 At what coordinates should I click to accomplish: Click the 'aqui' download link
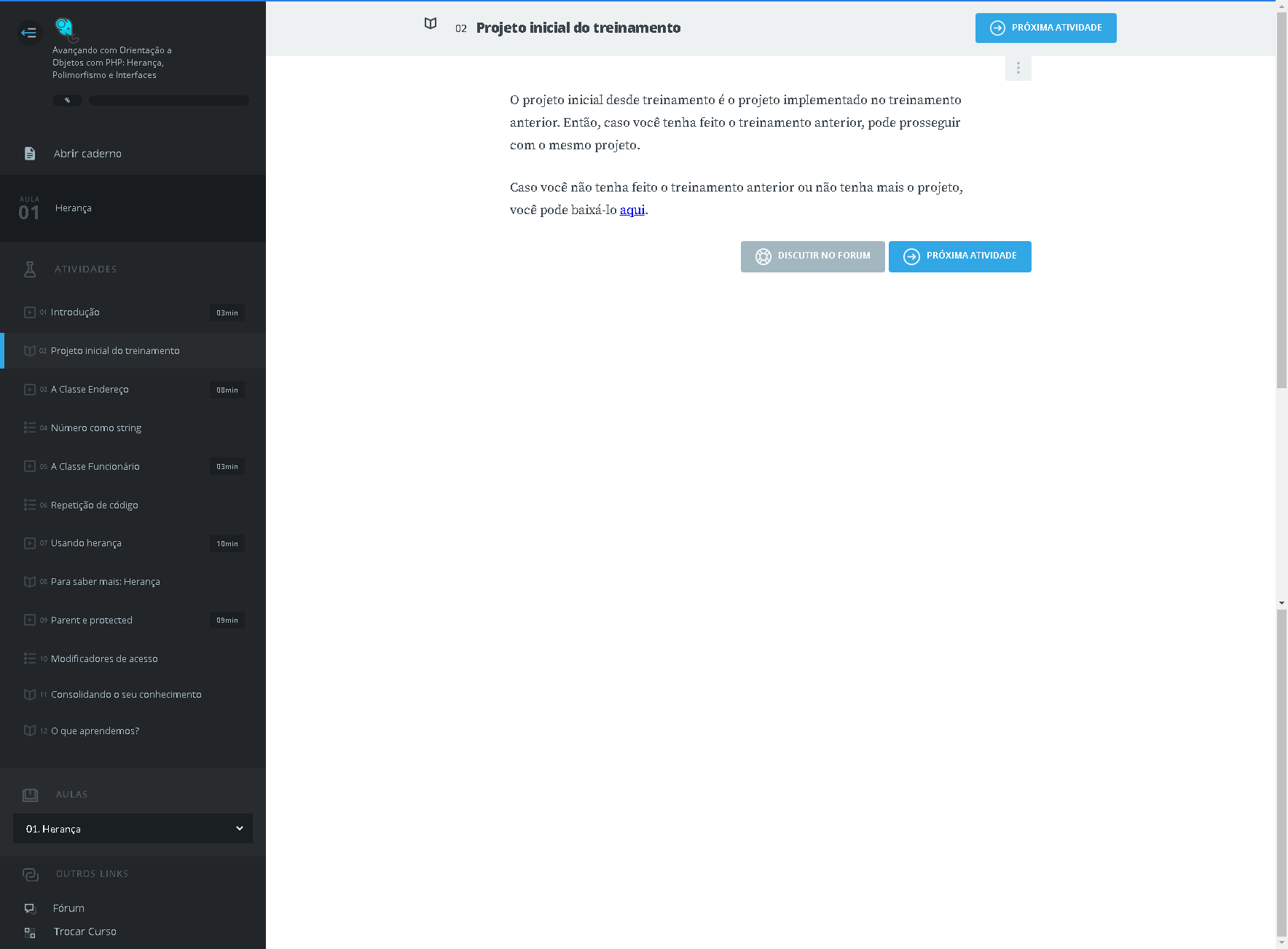632,210
